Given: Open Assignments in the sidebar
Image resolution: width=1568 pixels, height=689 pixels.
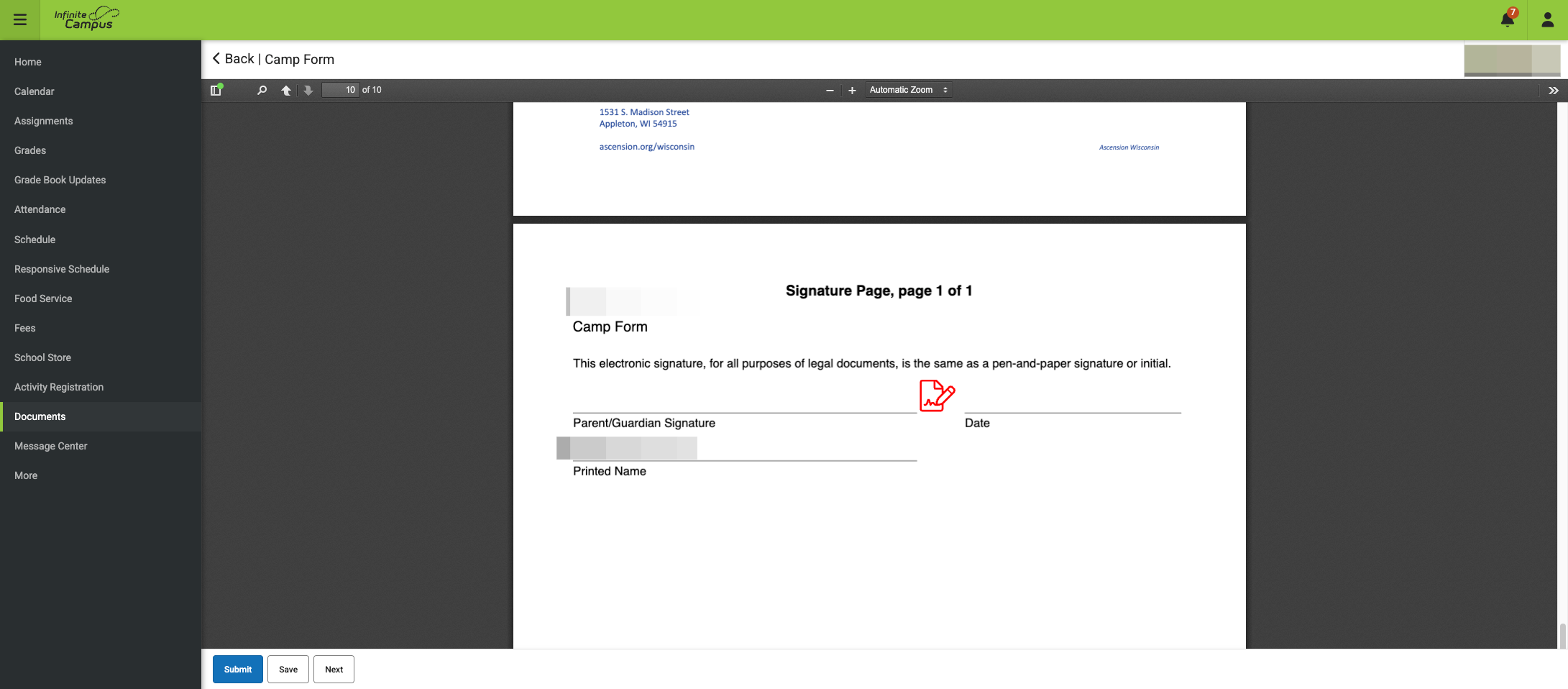Looking at the screenshot, I should [101, 121].
